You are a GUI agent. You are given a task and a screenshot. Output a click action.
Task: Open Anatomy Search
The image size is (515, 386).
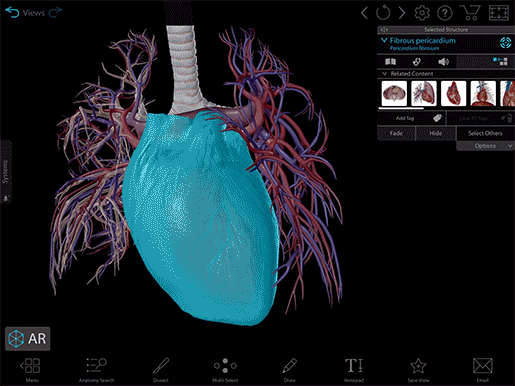(96, 369)
